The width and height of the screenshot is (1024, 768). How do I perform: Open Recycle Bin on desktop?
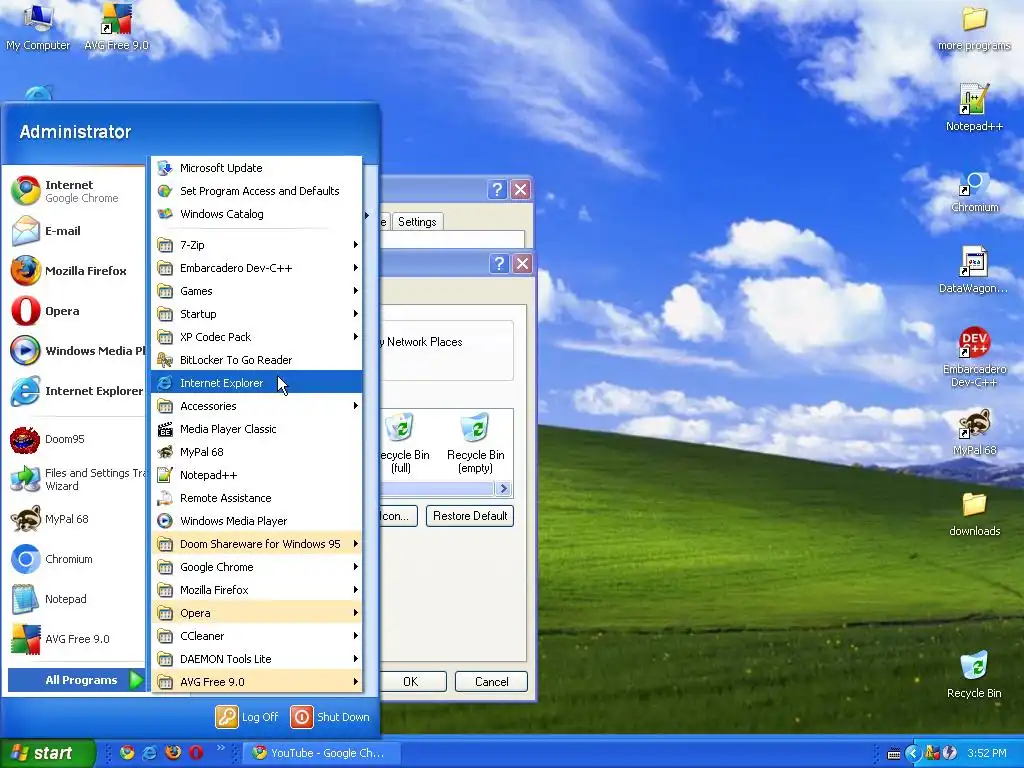click(974, 675)
